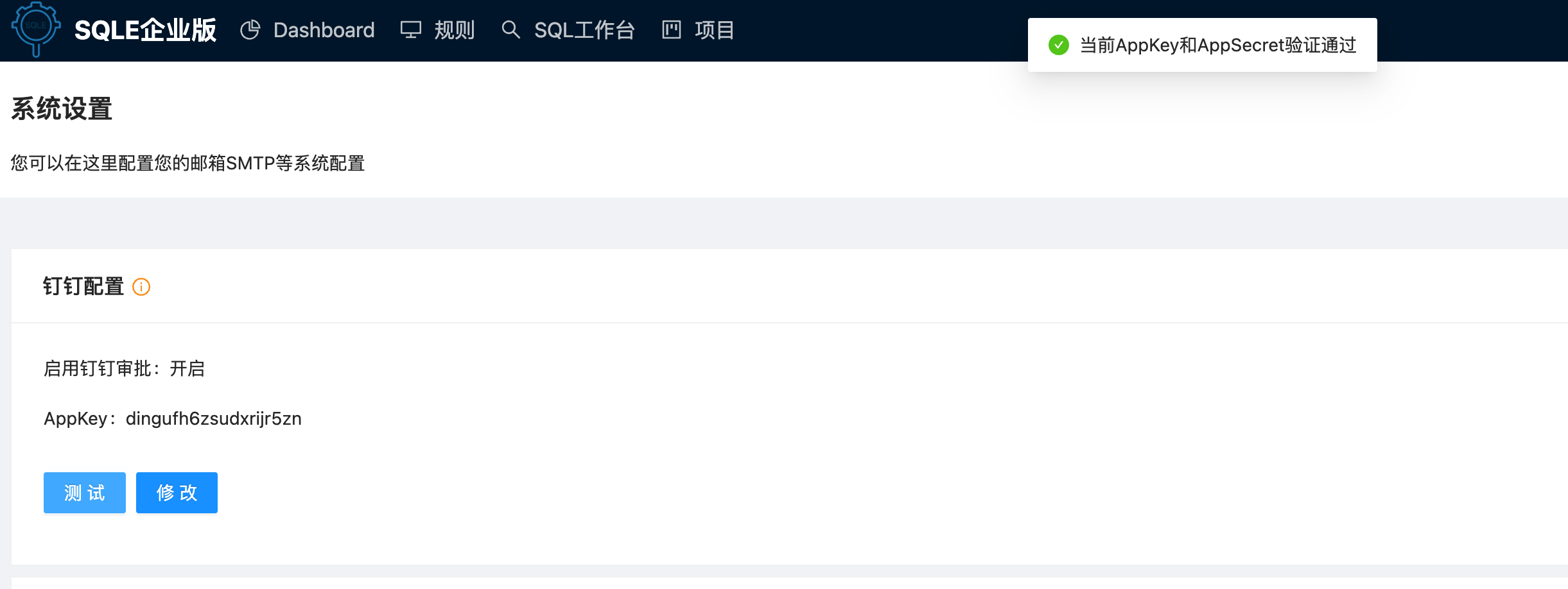Navigate to SQL工作台 in the navbar
1568x589 pixels.
click(585, 30)
